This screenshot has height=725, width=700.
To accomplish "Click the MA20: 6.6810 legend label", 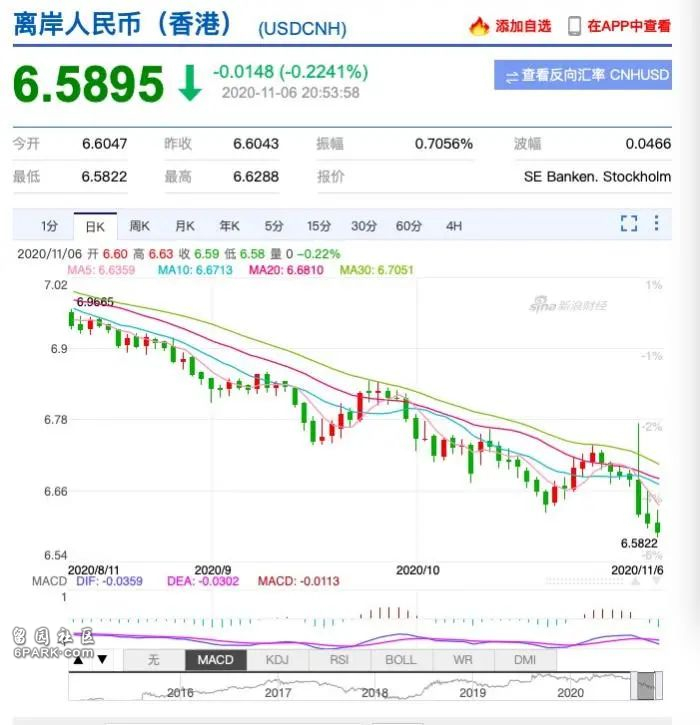I will point(286,270).
